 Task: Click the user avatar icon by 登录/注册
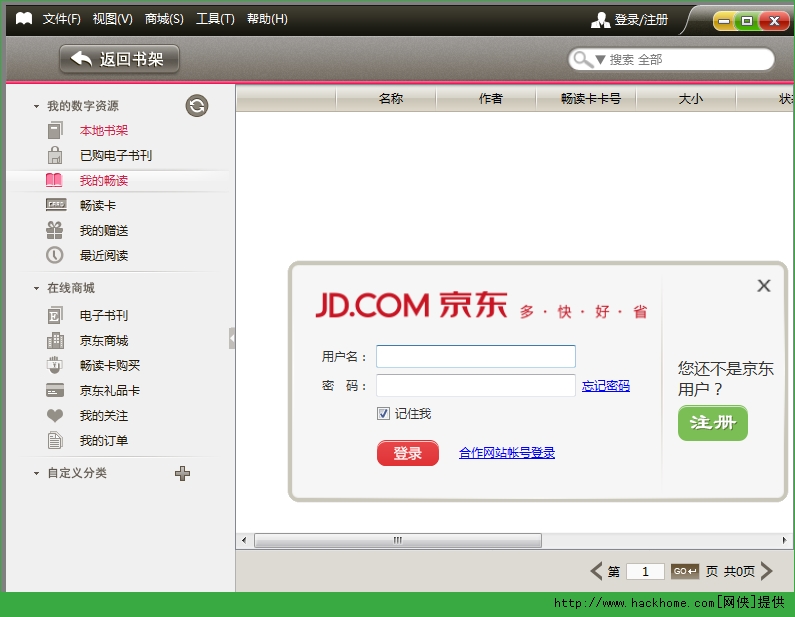pyautogui.click(x=600, y=20)
